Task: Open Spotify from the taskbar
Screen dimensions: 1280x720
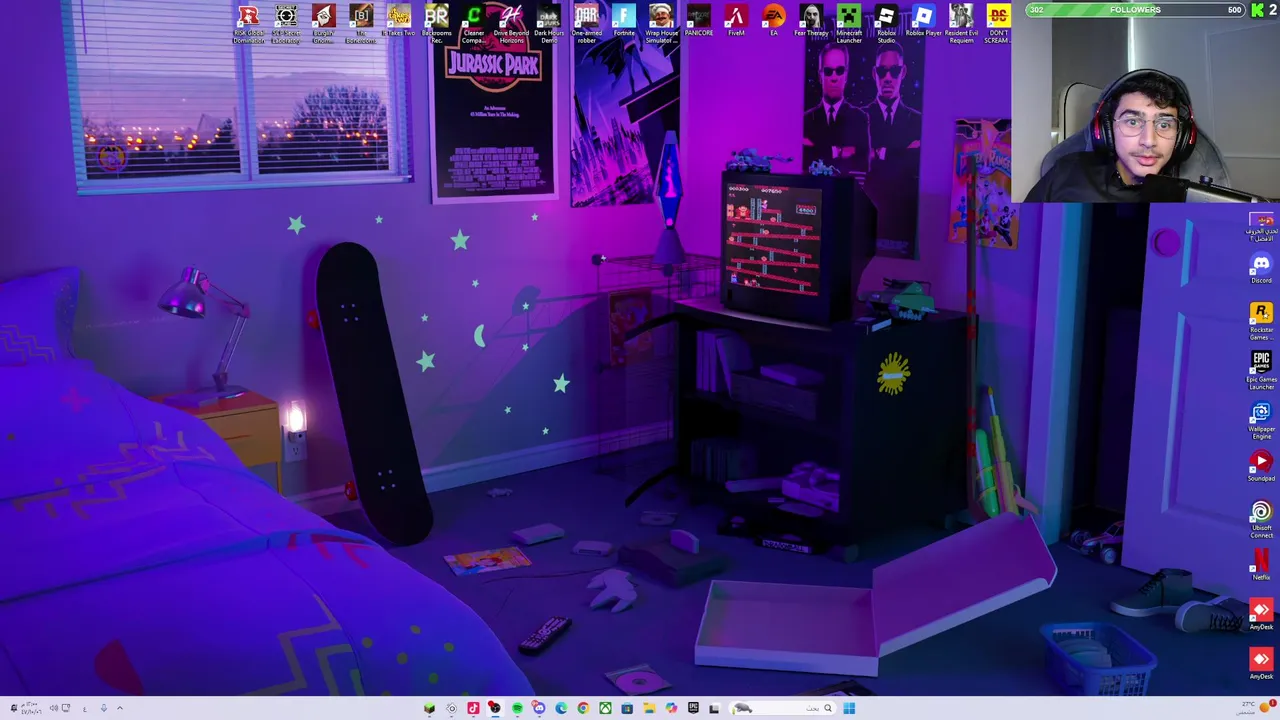Action: point(517,708)
